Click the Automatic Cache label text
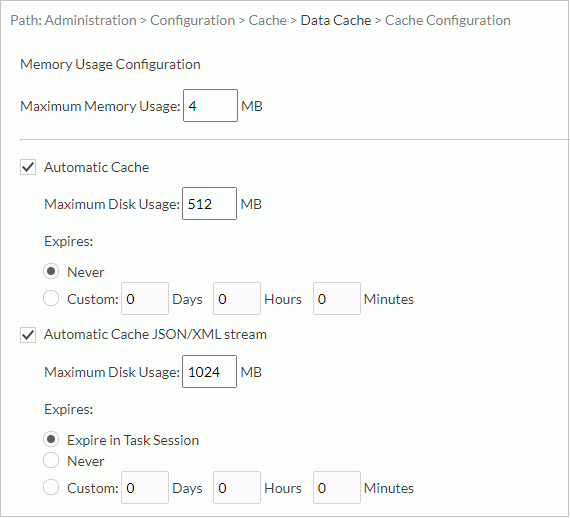 coord(96,167)
